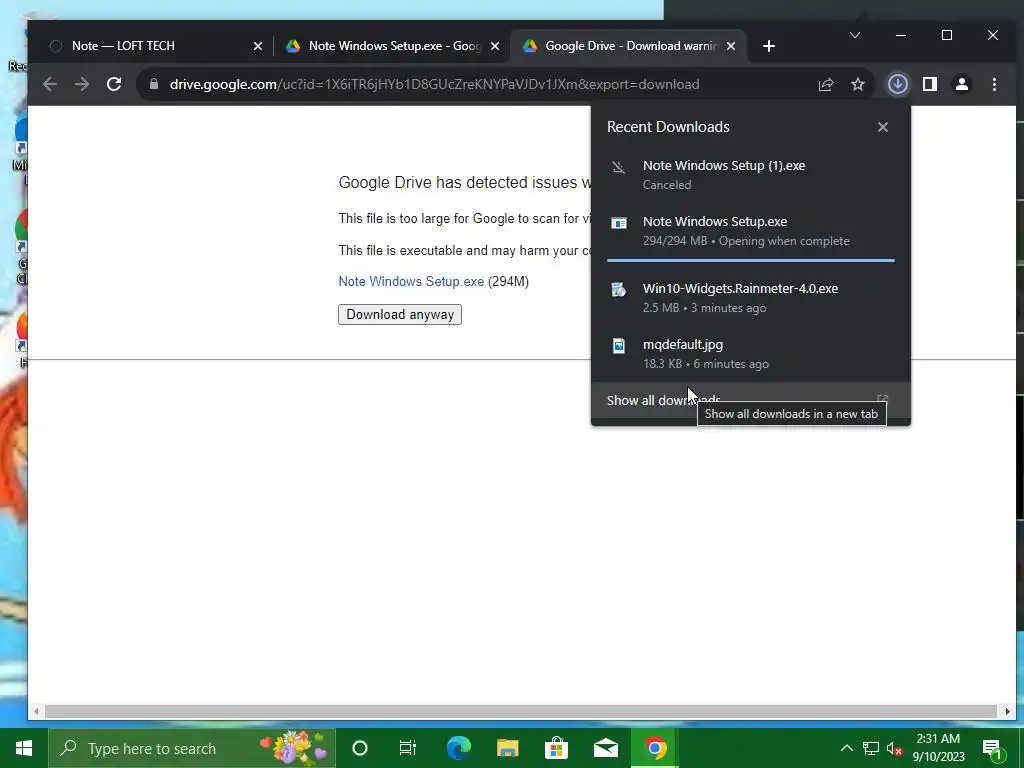
Task: Click the Chrome icon in the taskbar
Action: [655, 748]
